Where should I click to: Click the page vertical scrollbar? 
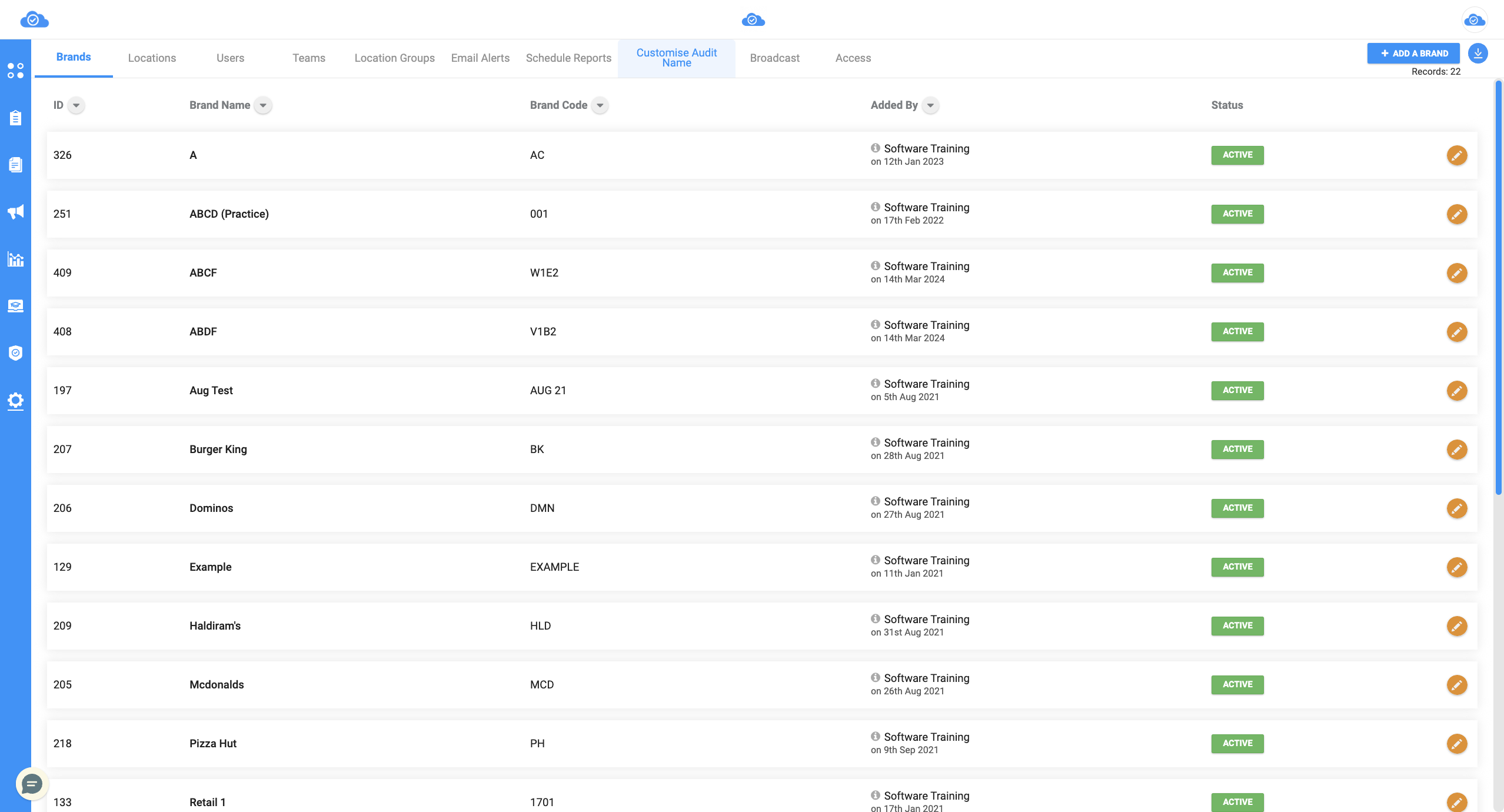point(1498,288)
